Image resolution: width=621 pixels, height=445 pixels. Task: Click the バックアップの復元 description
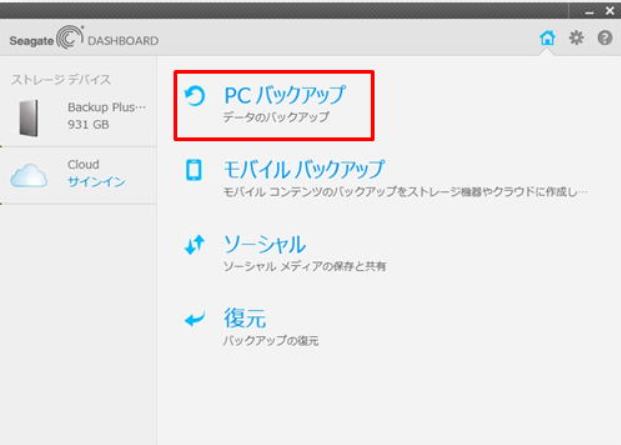tap(271, 340)
